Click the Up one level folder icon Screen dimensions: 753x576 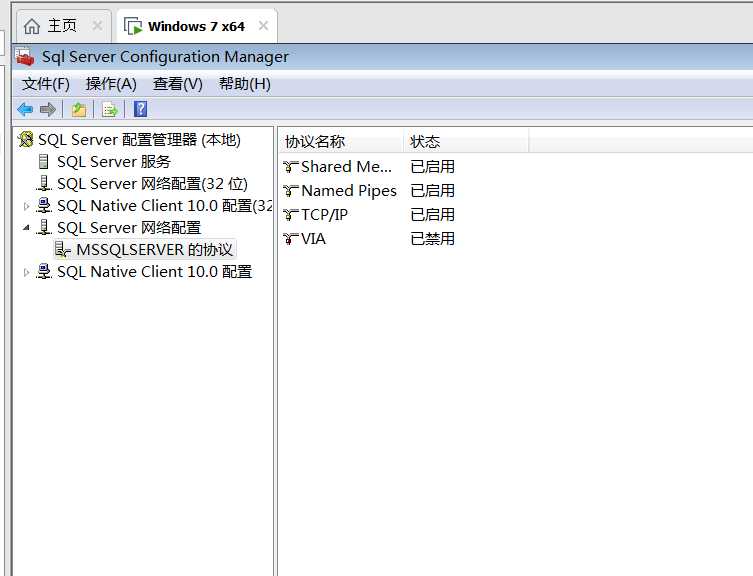(79, 110)
